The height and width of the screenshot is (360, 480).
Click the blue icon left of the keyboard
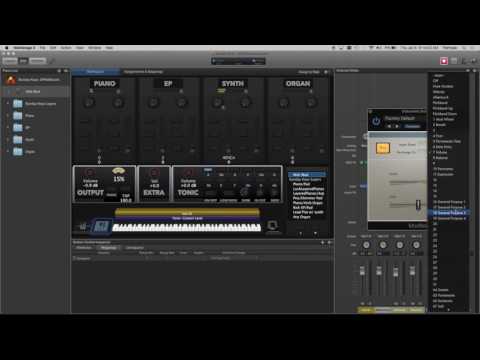pos(101,226)
